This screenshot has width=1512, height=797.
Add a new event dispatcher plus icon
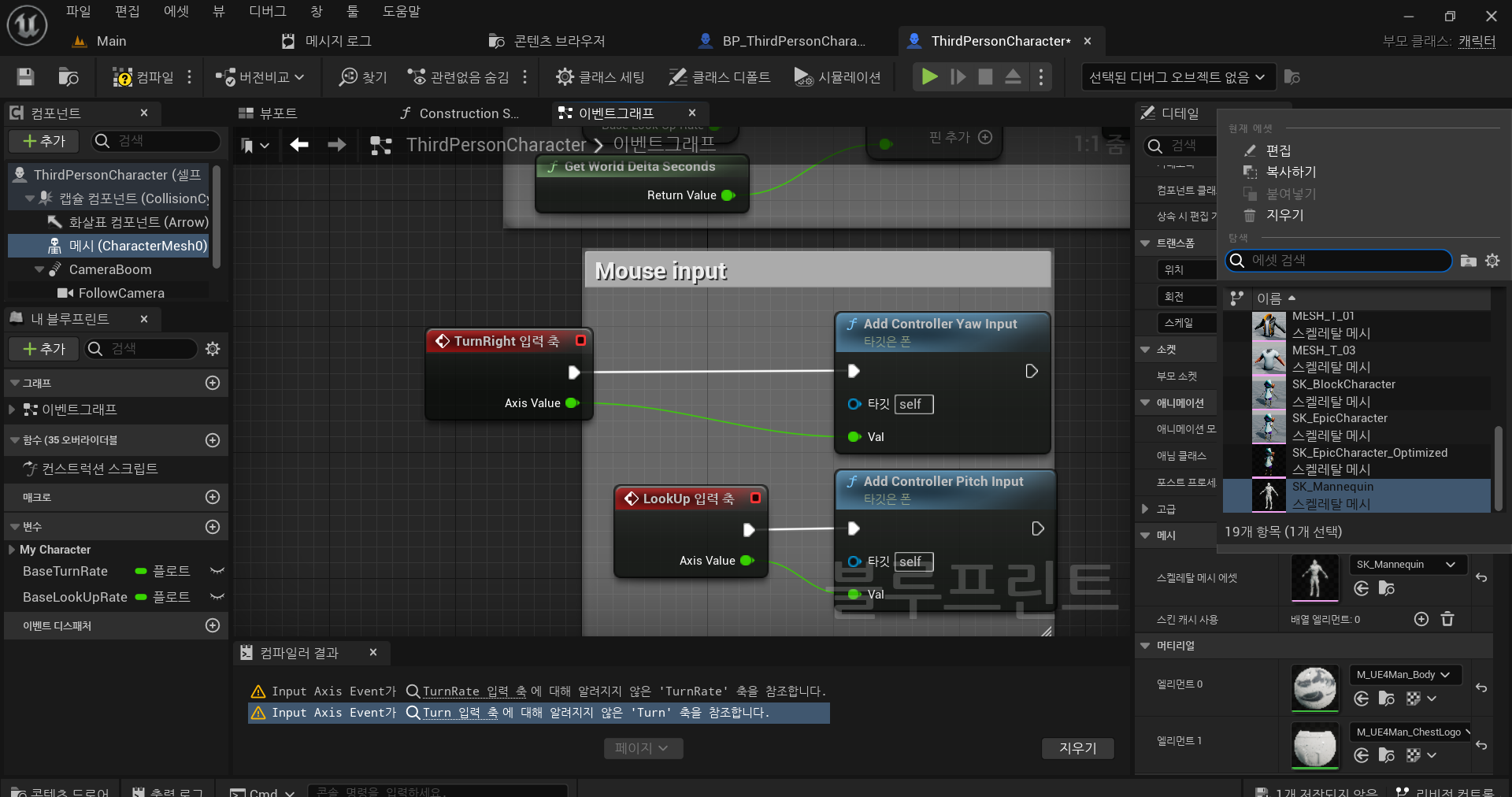coord(213,625)
